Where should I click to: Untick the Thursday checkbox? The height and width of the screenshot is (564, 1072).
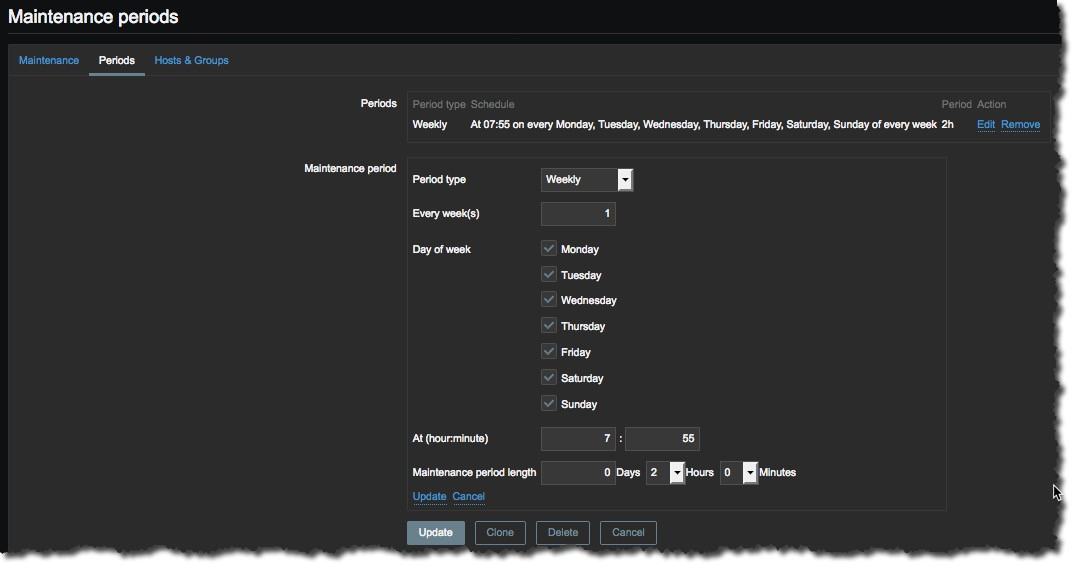coord(549,326)
